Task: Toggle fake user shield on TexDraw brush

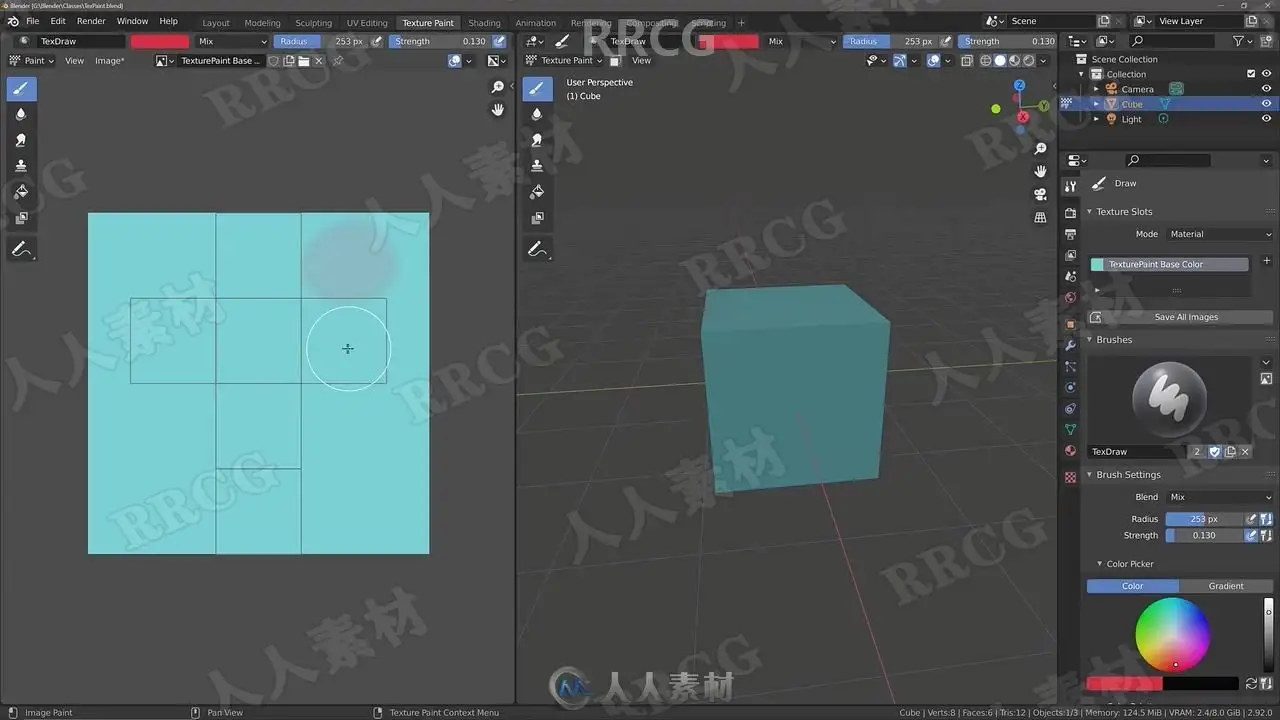Action: 1215,452
